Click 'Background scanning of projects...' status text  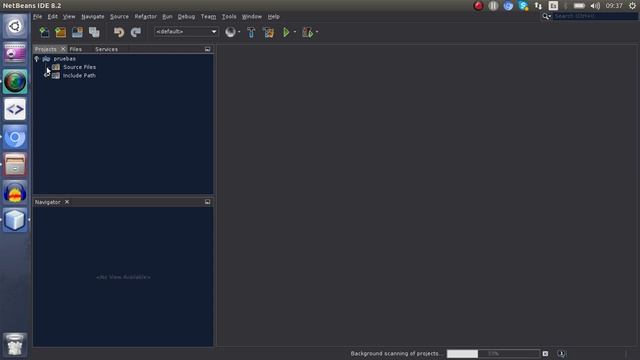pyautogui.click(x=396, y=353)
